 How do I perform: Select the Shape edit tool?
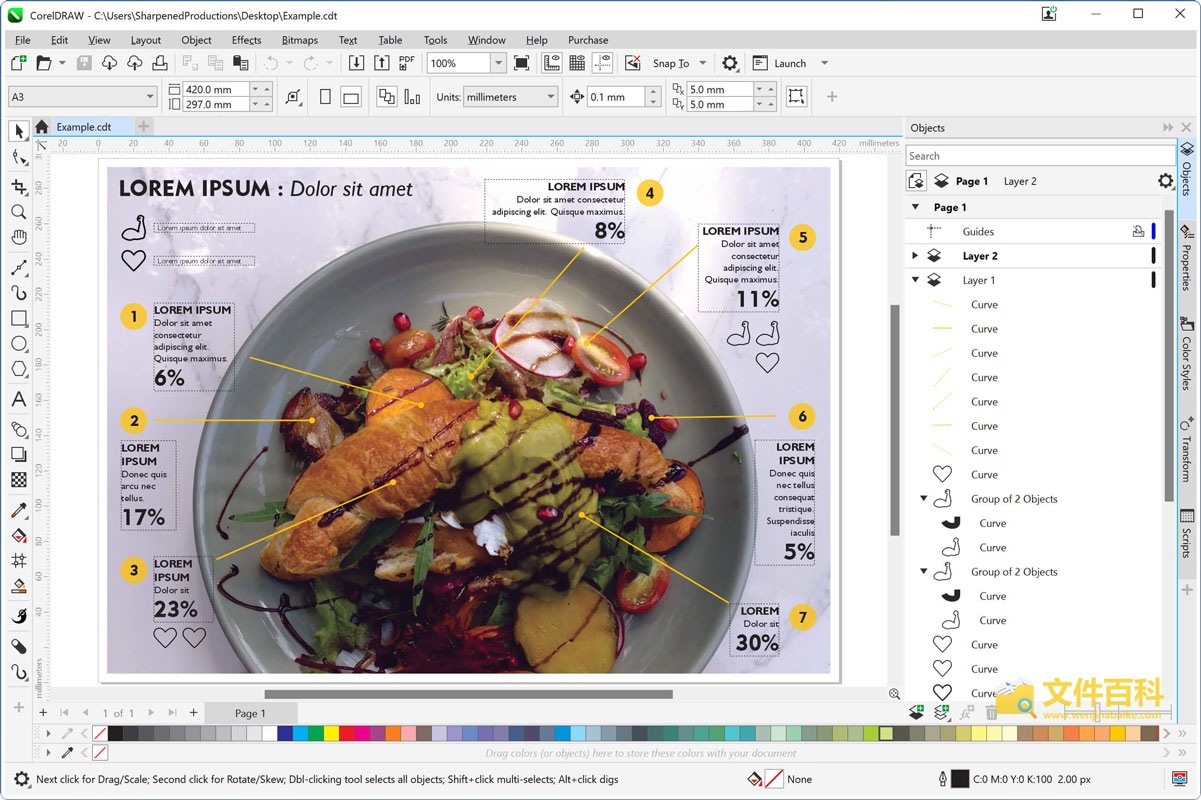pos(18,157)
